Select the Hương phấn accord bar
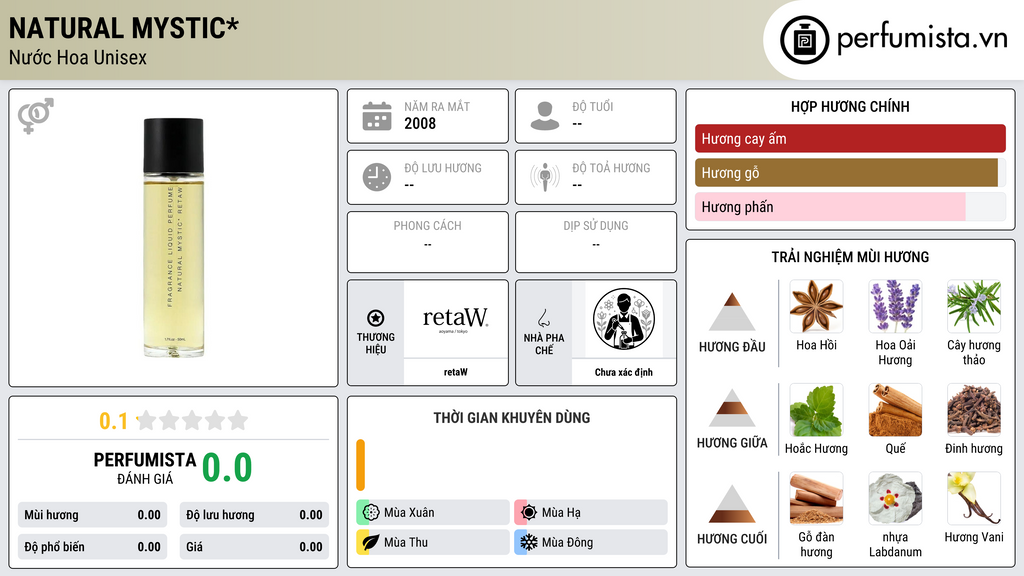This screenshot has width=1024, height=576. pos(850,206)
